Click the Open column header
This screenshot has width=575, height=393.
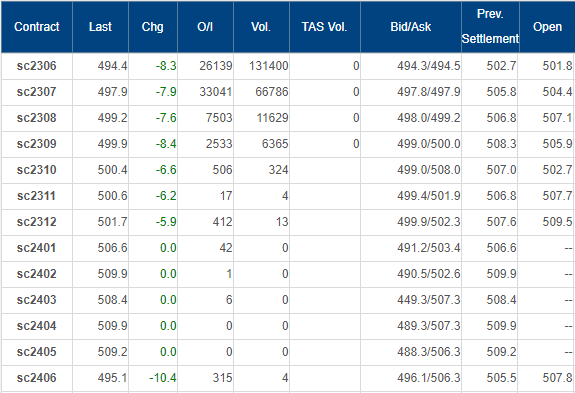point(547,27)
